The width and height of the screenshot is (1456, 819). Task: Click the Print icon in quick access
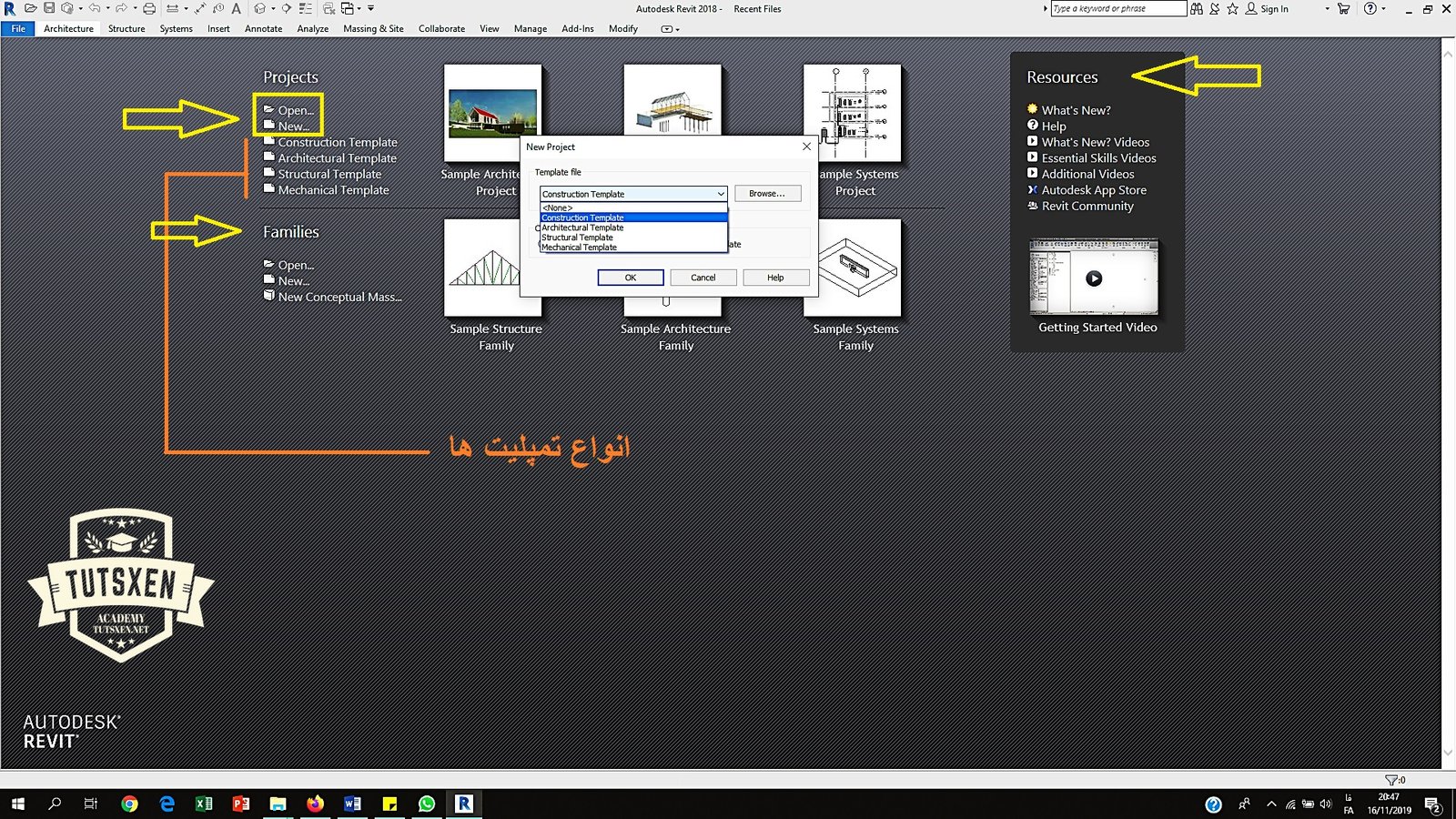[149, 8]
